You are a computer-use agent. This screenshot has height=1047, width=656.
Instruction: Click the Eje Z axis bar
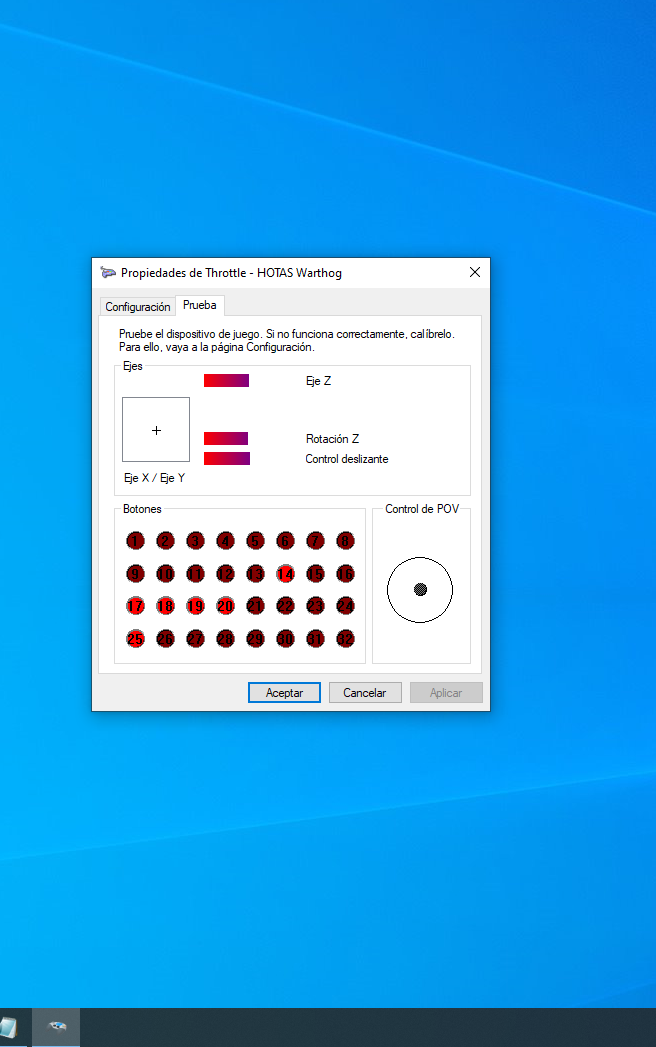click(226, 381)
